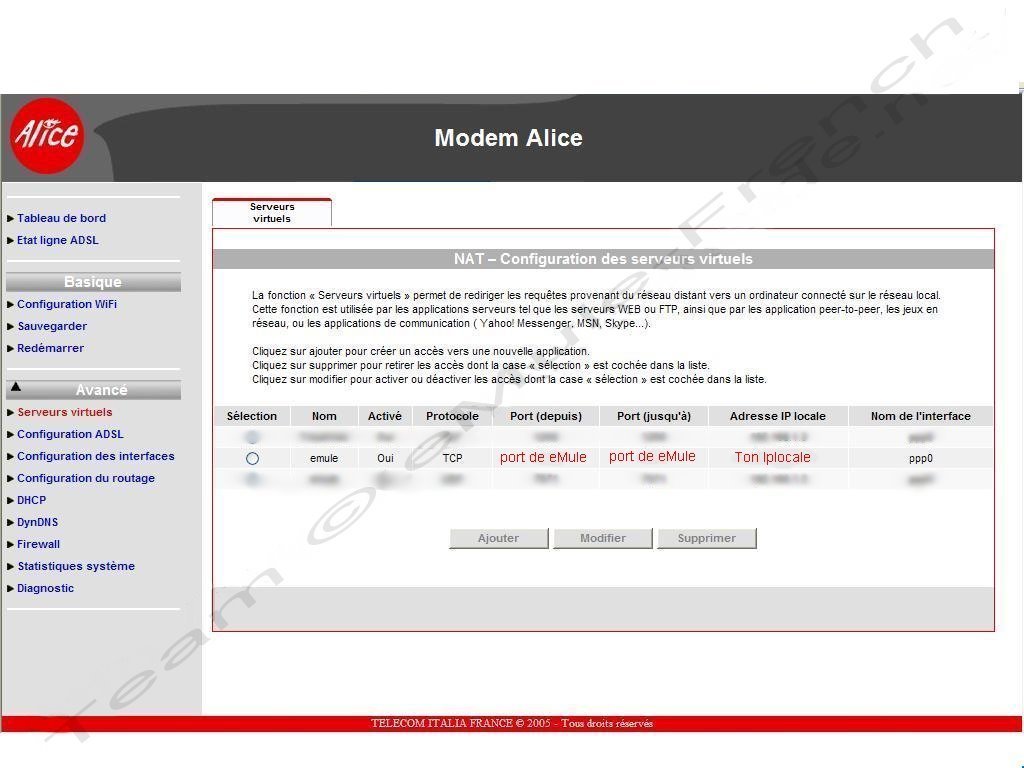
Task: Click the Basique section header
Action: point(93,282)
